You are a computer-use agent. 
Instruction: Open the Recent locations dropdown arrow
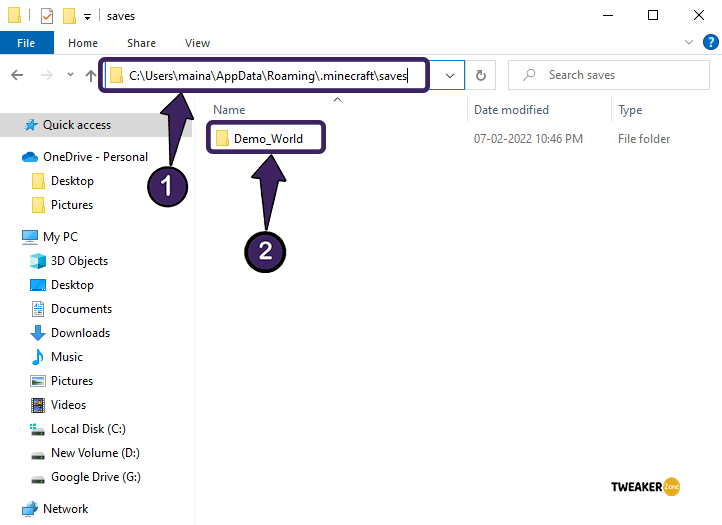[70, 74]
